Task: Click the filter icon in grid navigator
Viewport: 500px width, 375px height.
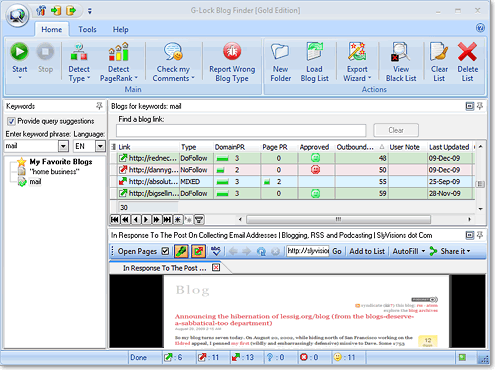Action: (x=199, y=220)
